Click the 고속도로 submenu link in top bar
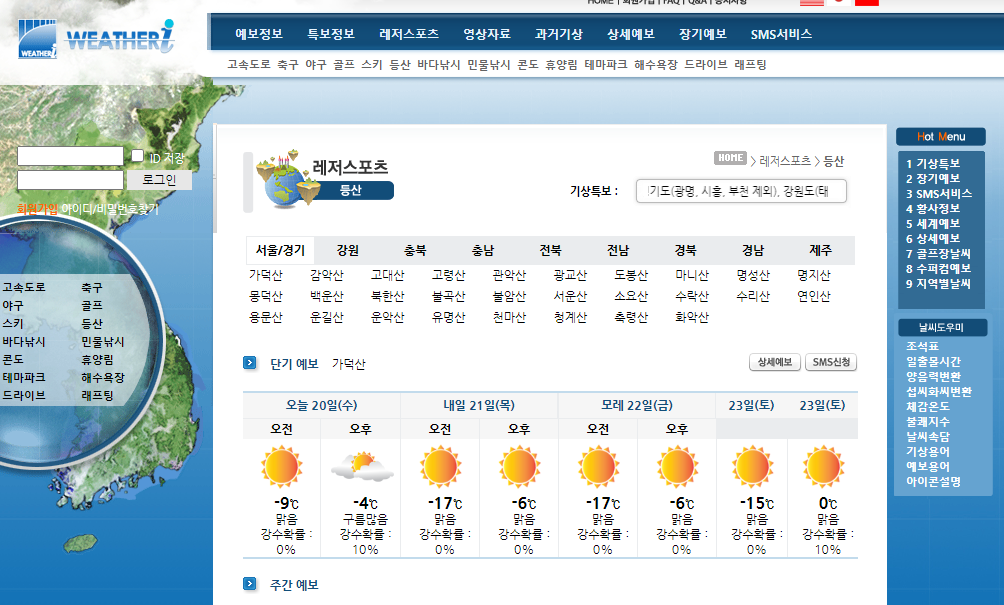The image size is (1004, 605). pos(248,65)
